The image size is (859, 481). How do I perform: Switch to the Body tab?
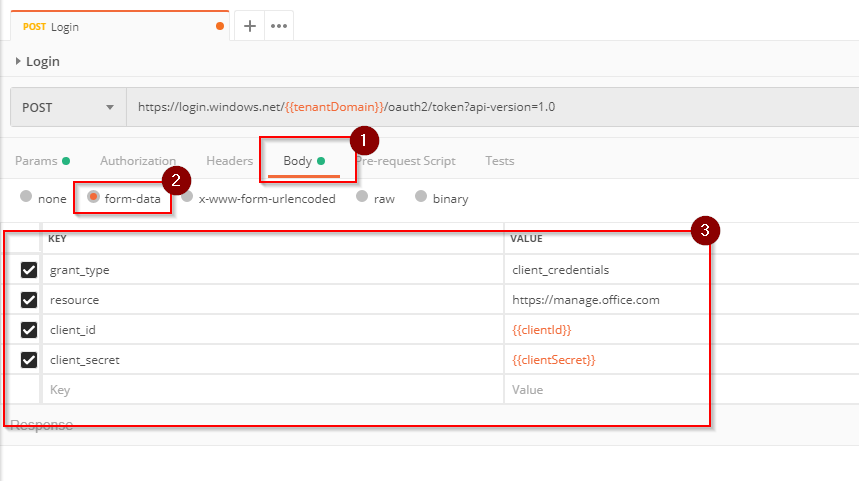pos(304,161)
